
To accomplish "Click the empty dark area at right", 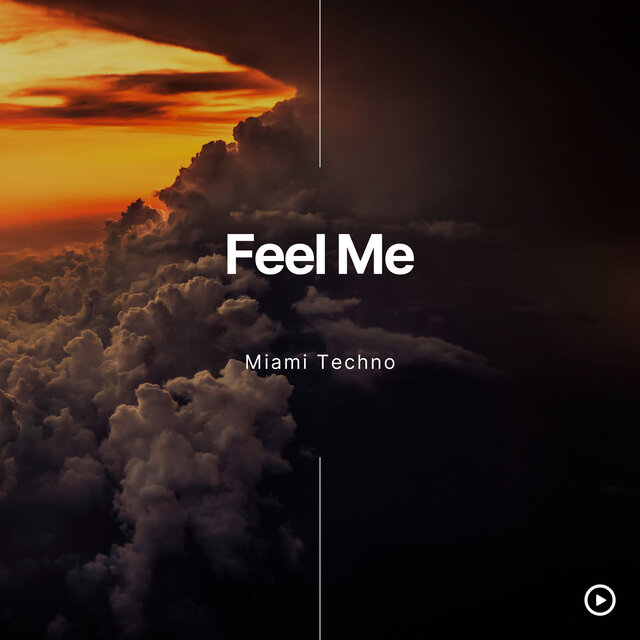I will [510, 490].
